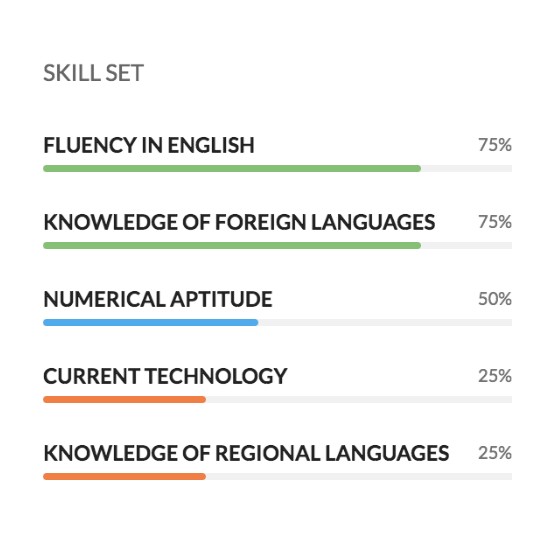
Task: Click the 75% value beside Fluency in English
Action: 495,145
